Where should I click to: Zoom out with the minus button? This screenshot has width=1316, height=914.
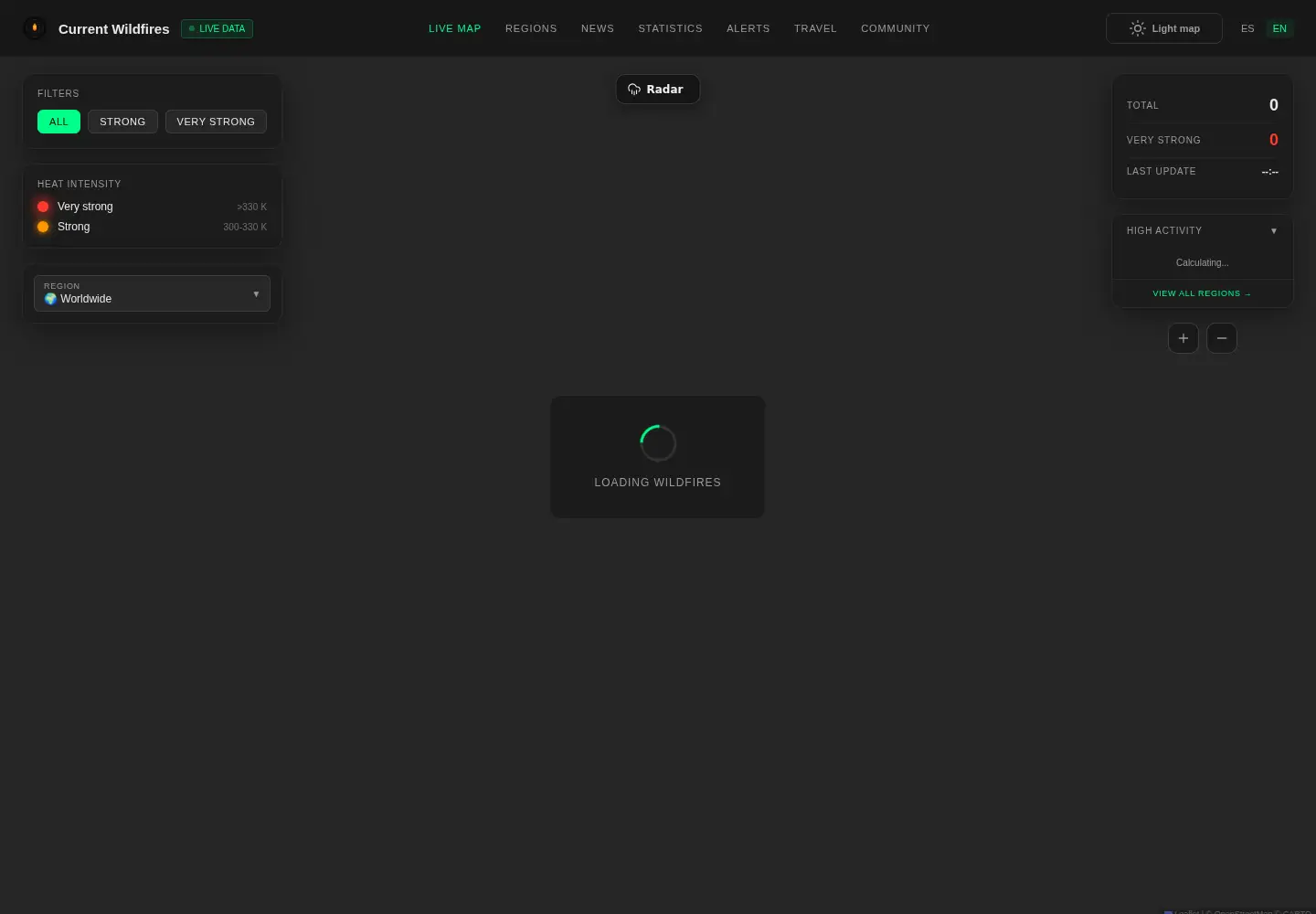coord(1222,338)
